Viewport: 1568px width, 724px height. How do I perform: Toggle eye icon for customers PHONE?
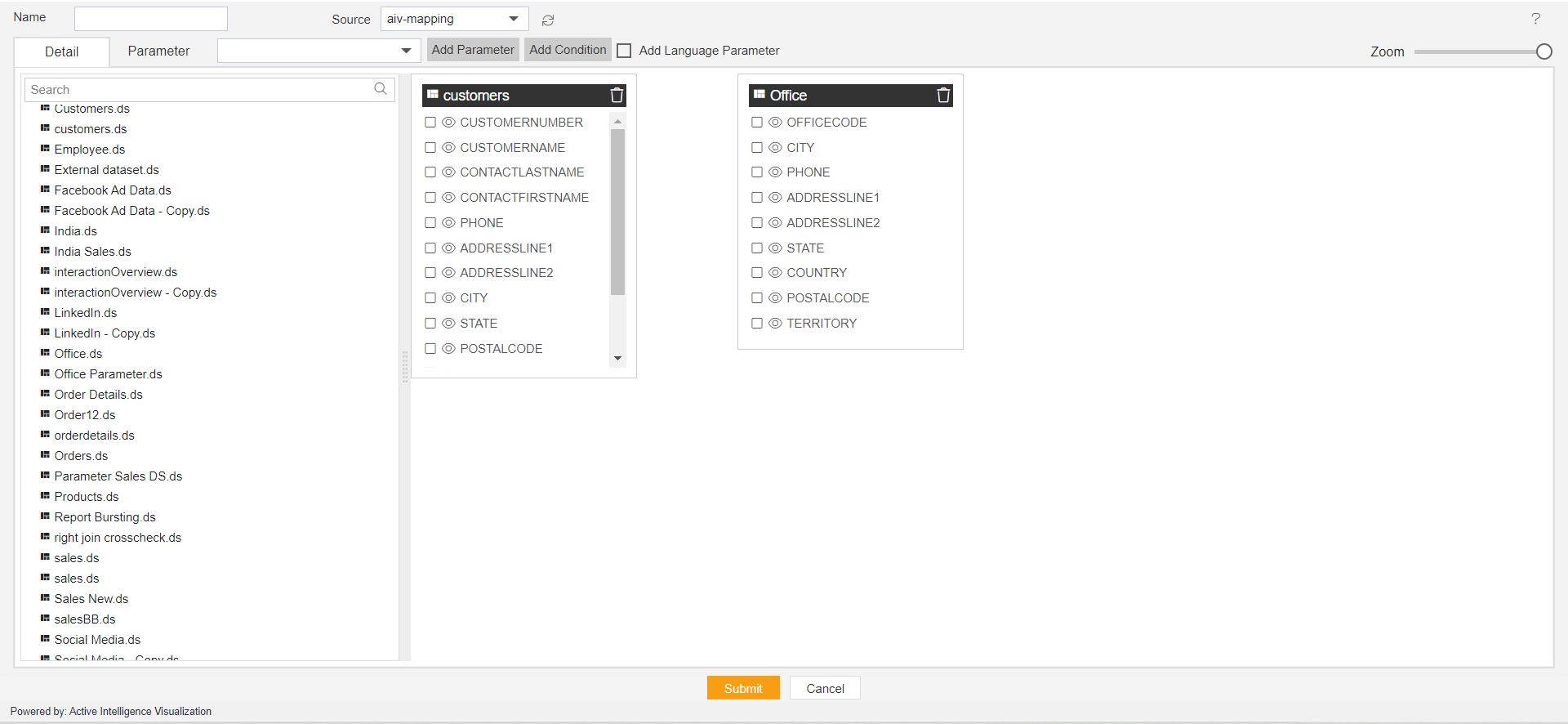pos(448,223)
